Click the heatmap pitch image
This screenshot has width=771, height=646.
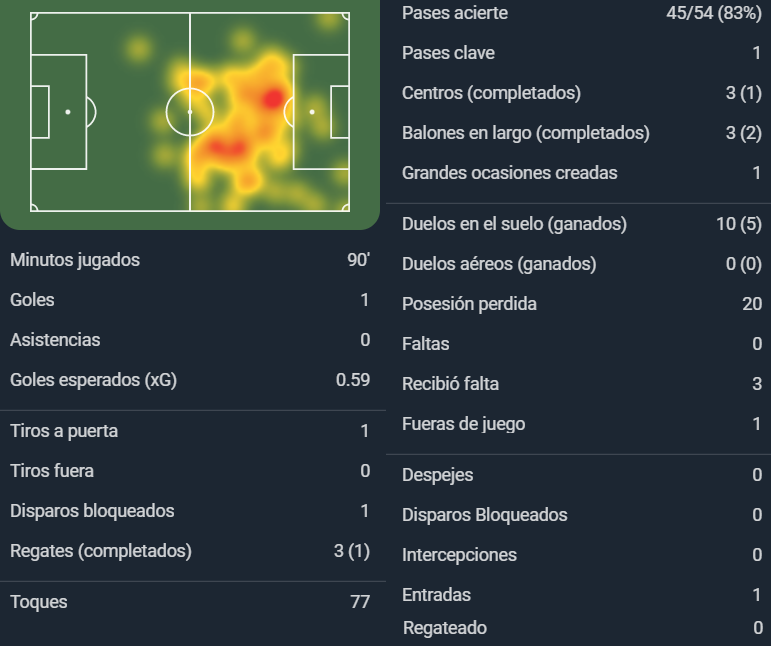click(x=190, y=112)
